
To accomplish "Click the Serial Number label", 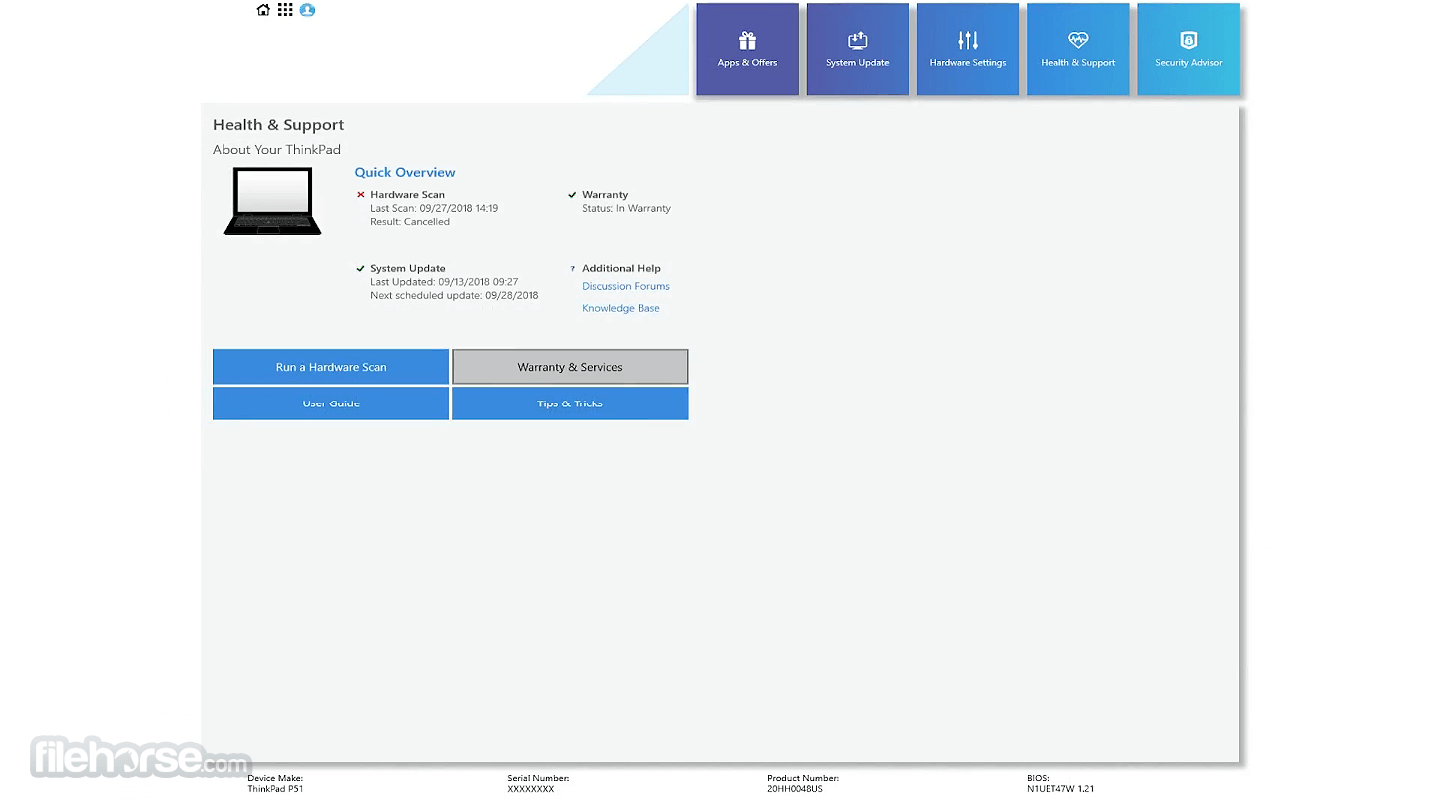I will point(538,778).
